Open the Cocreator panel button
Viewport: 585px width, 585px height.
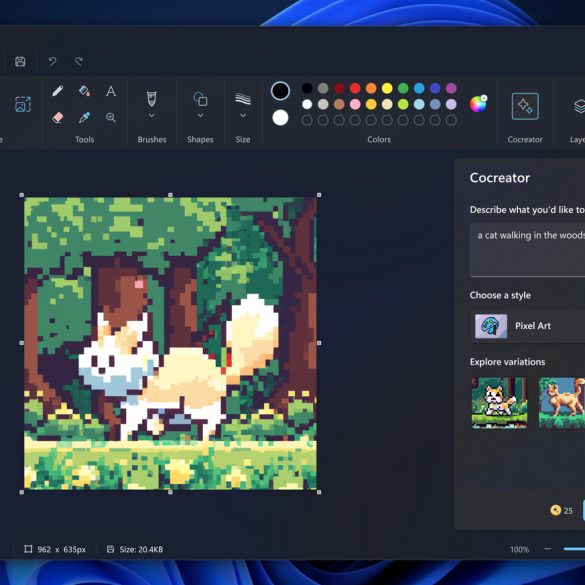pyautogui.click(x=525, y=106)
